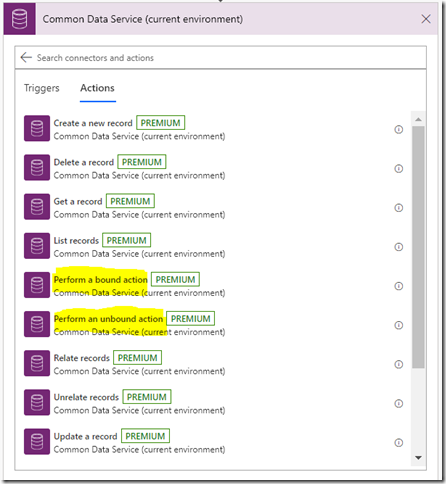Click the info icon next to List records
The height and width of the screenshot is (484, 446).
point(399,247)
